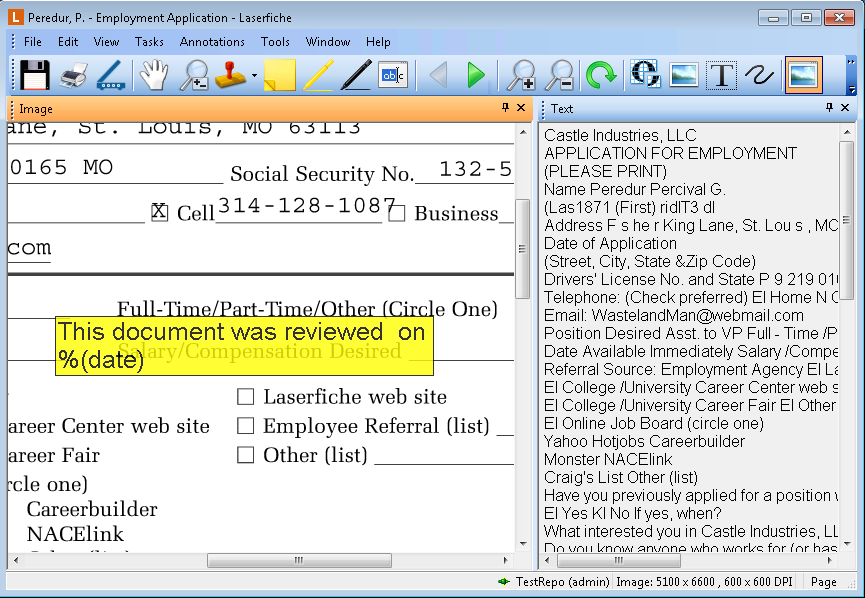This screenshot has width=865, height=598.
Task: Click Image pane scroll up arrow
Action: coord(522,132)
